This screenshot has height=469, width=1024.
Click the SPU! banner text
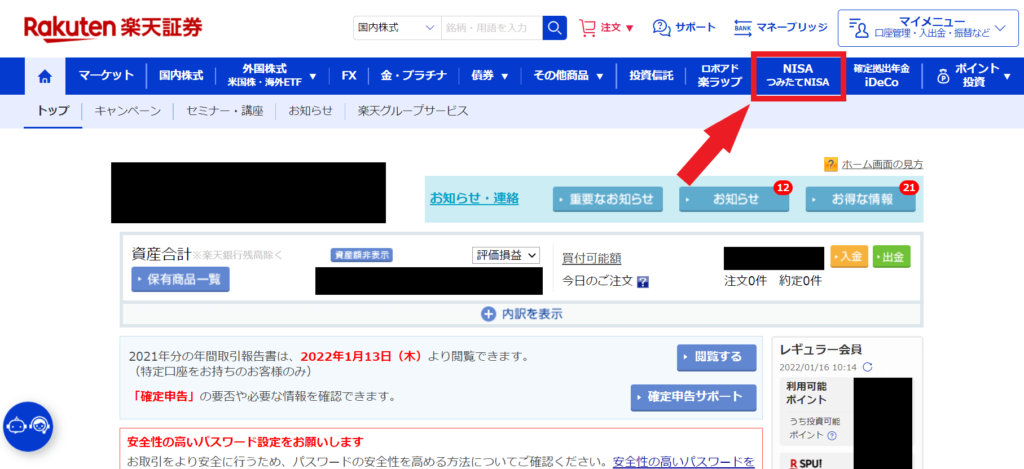(807, 463)
